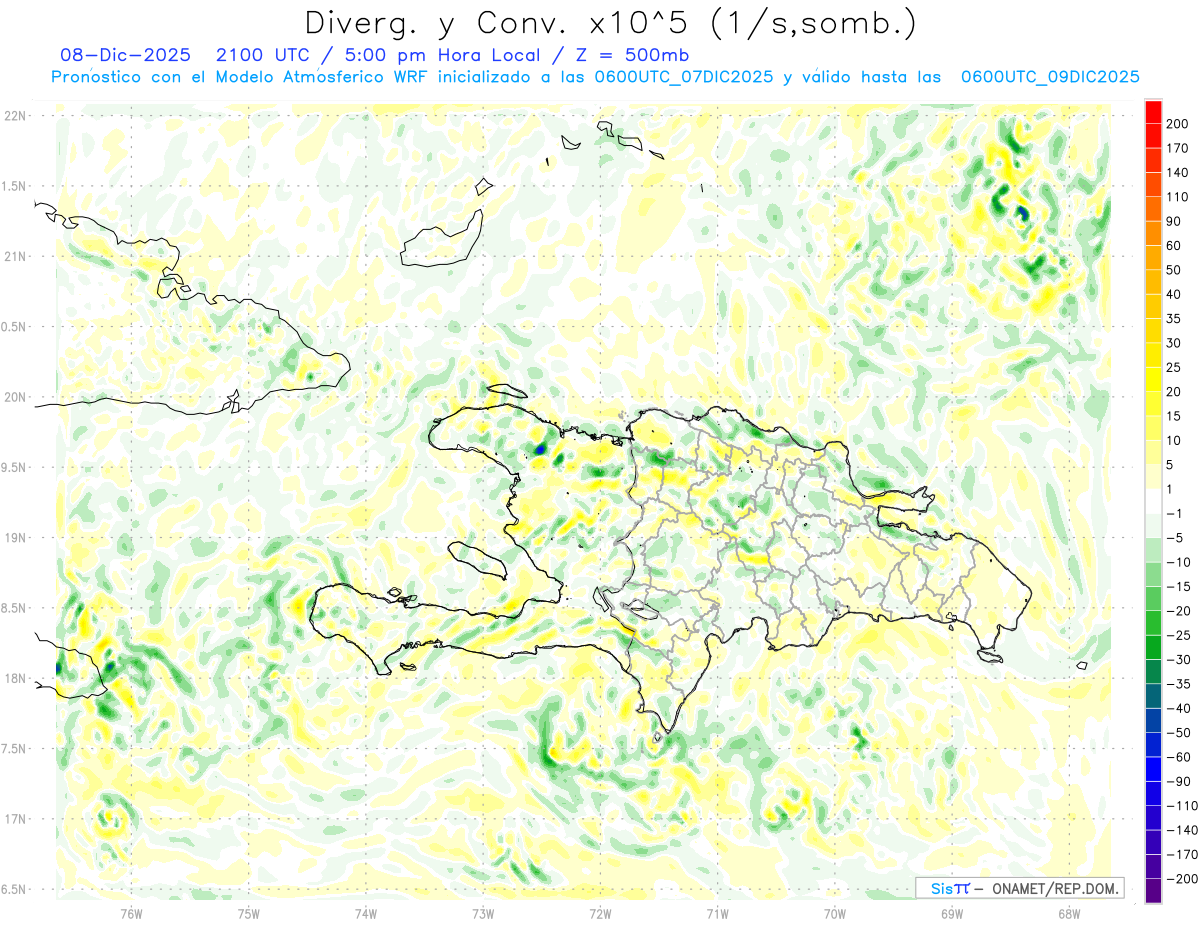Click the green swatch between -20 and -25
Image resolution: width=1200 pixels, height=927 pixels.
[1153, 624]
